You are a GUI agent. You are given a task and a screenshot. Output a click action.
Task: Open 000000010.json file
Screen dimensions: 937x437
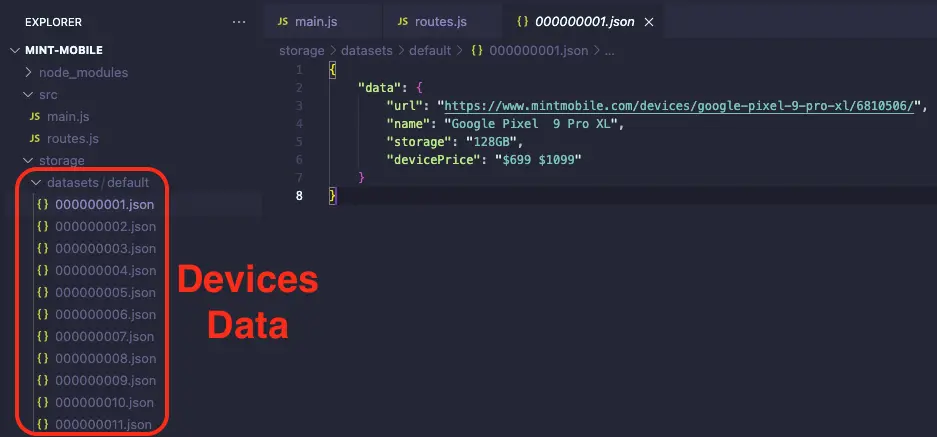(x=105, y=402)
